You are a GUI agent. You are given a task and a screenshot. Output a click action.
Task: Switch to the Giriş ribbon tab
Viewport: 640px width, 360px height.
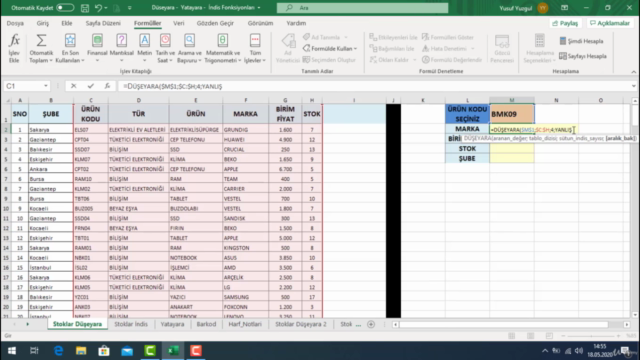point(42,23)
